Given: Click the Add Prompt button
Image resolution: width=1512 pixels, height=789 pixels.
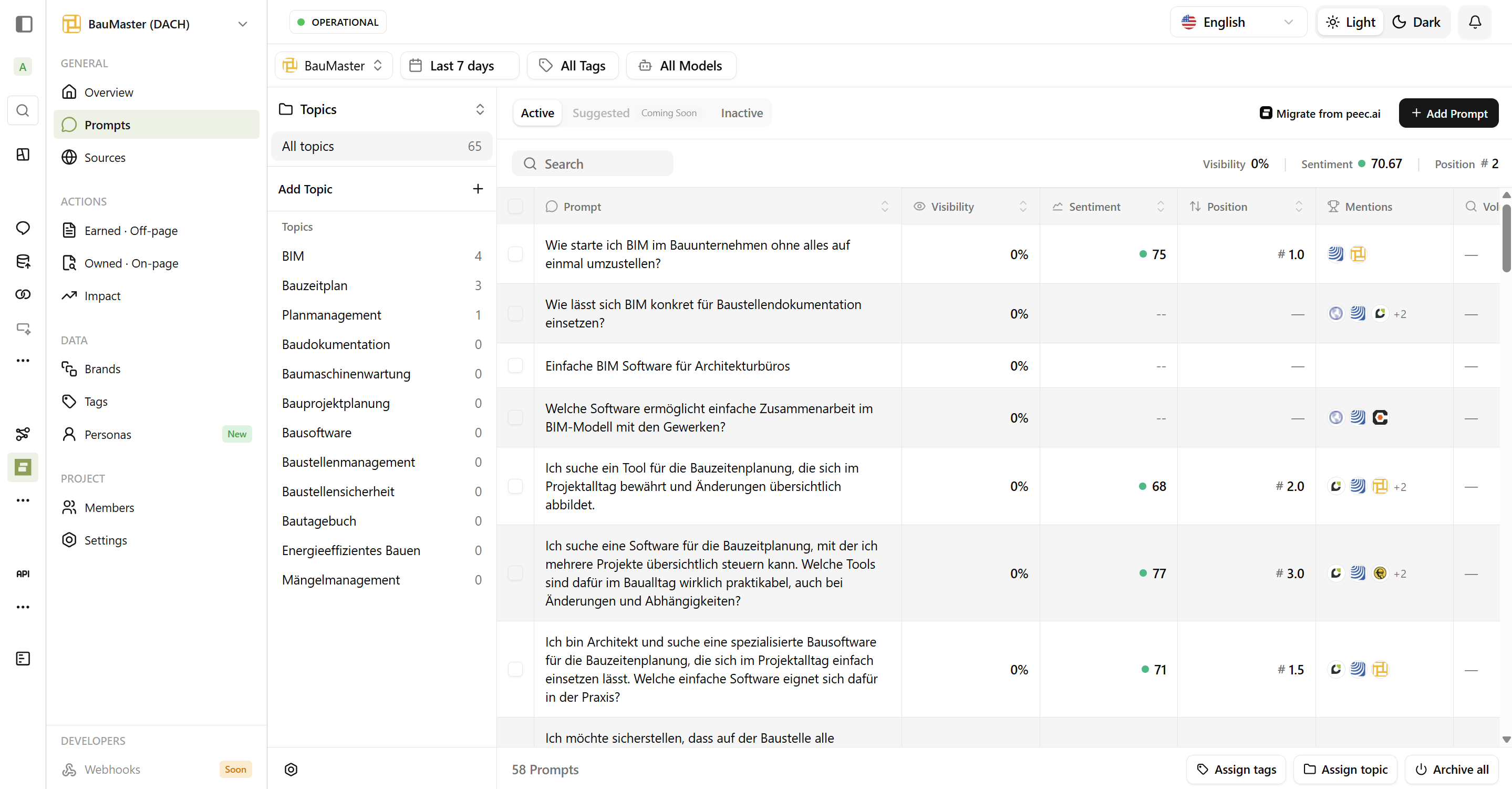Looking at the screenshot, I should (x=1448, y=114).
